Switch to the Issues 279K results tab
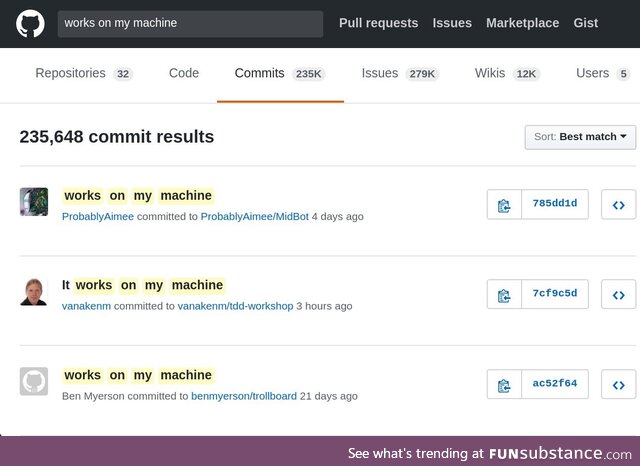640x466 pixels. (x=400, y=73)
